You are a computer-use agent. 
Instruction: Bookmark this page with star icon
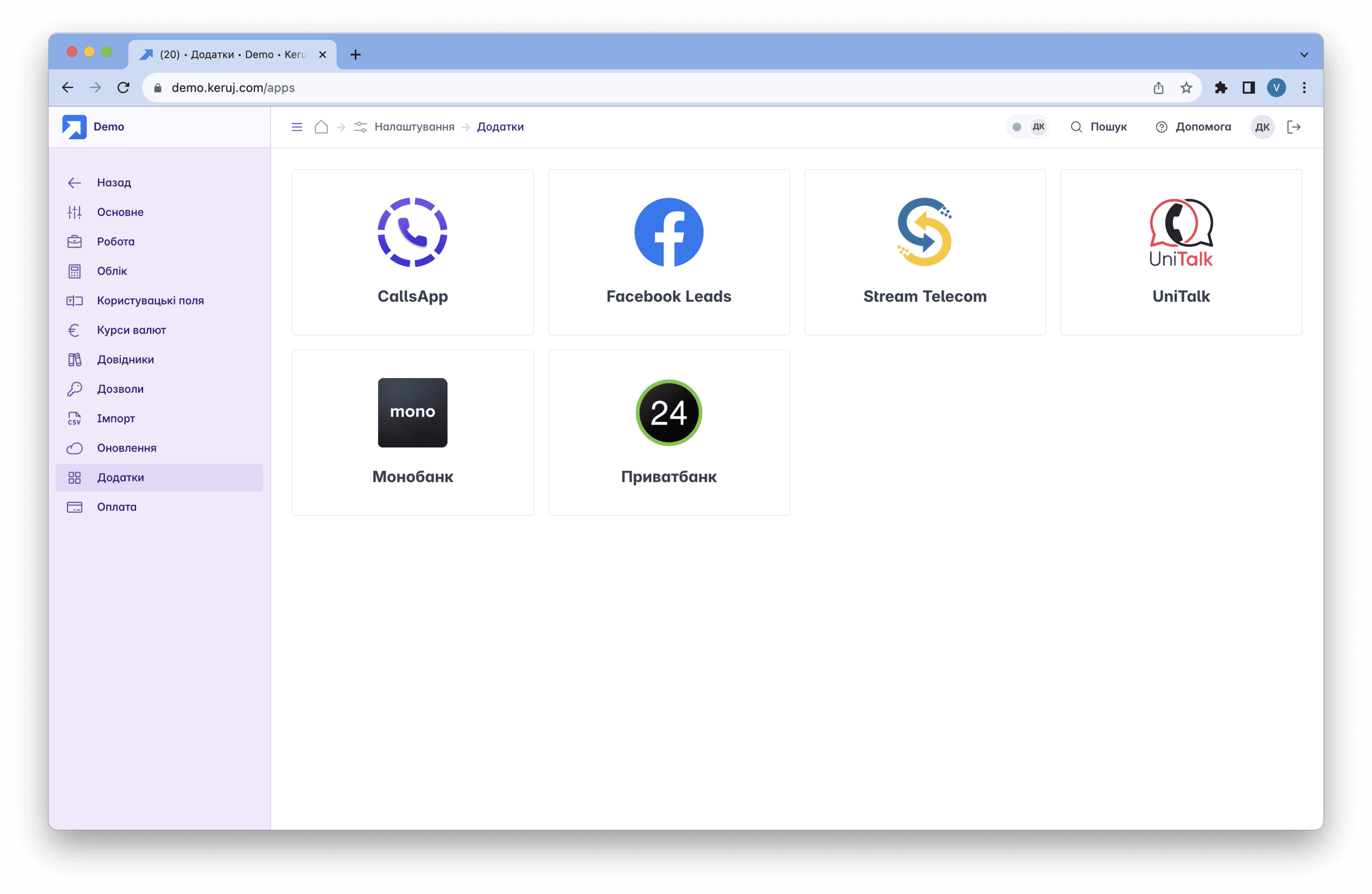1186,88
